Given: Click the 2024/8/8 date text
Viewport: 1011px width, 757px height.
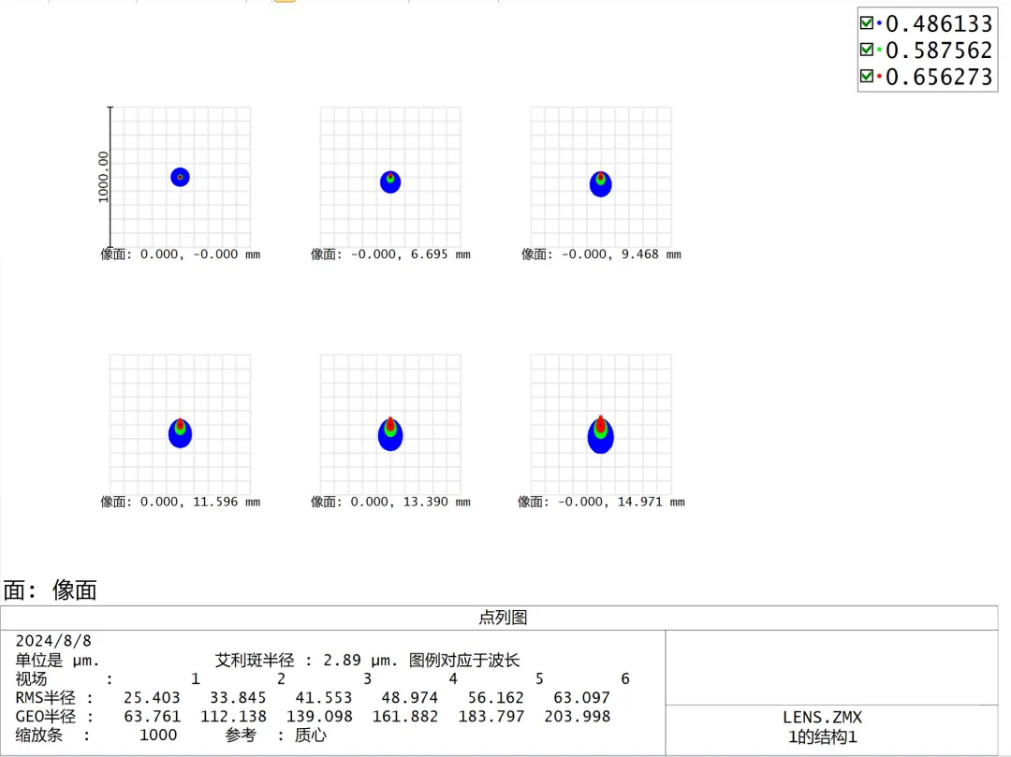Looking at the screenshot, I should point(55,641).
